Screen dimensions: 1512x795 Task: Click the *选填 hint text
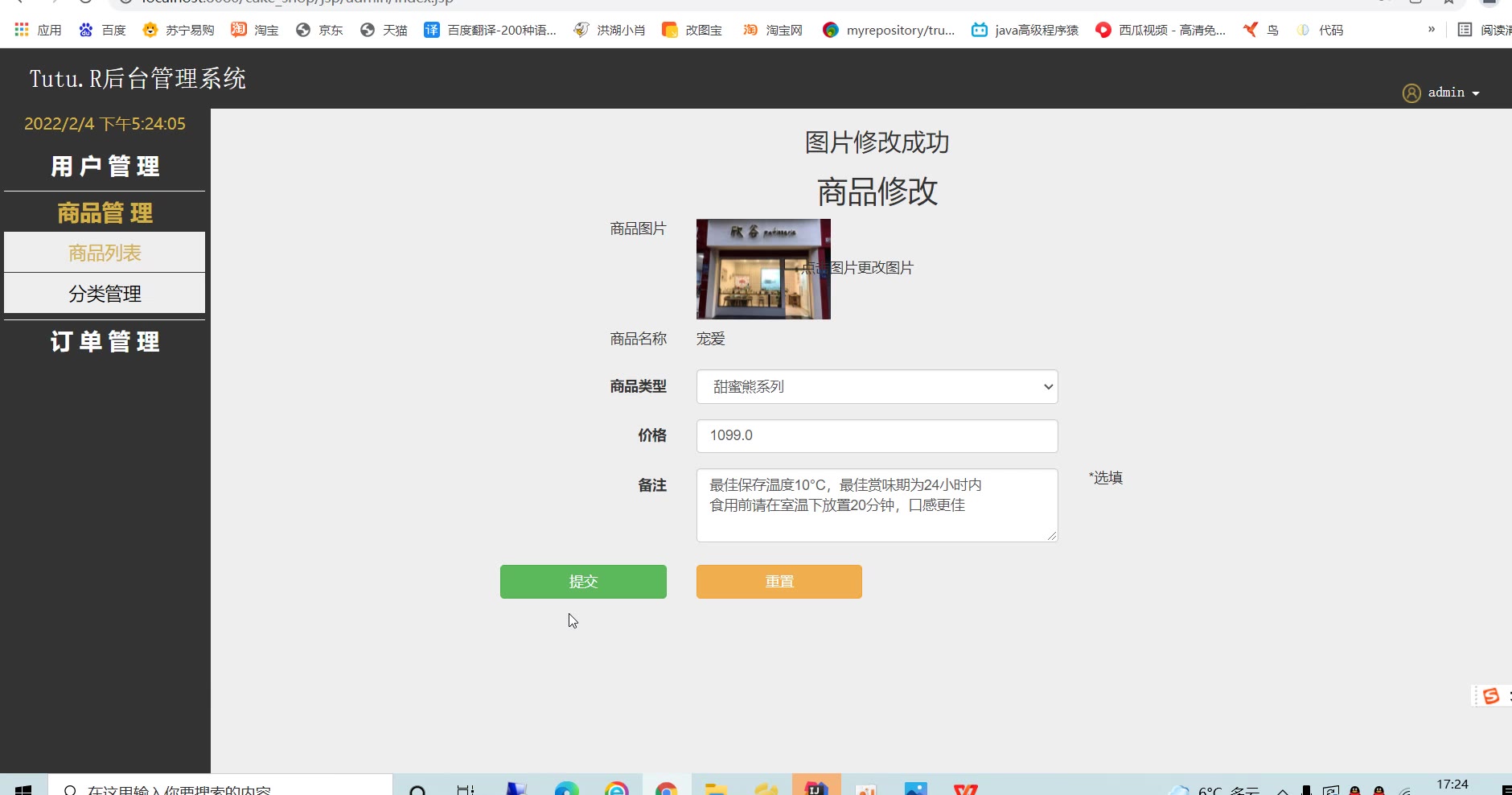click(x=1106, y=478)
